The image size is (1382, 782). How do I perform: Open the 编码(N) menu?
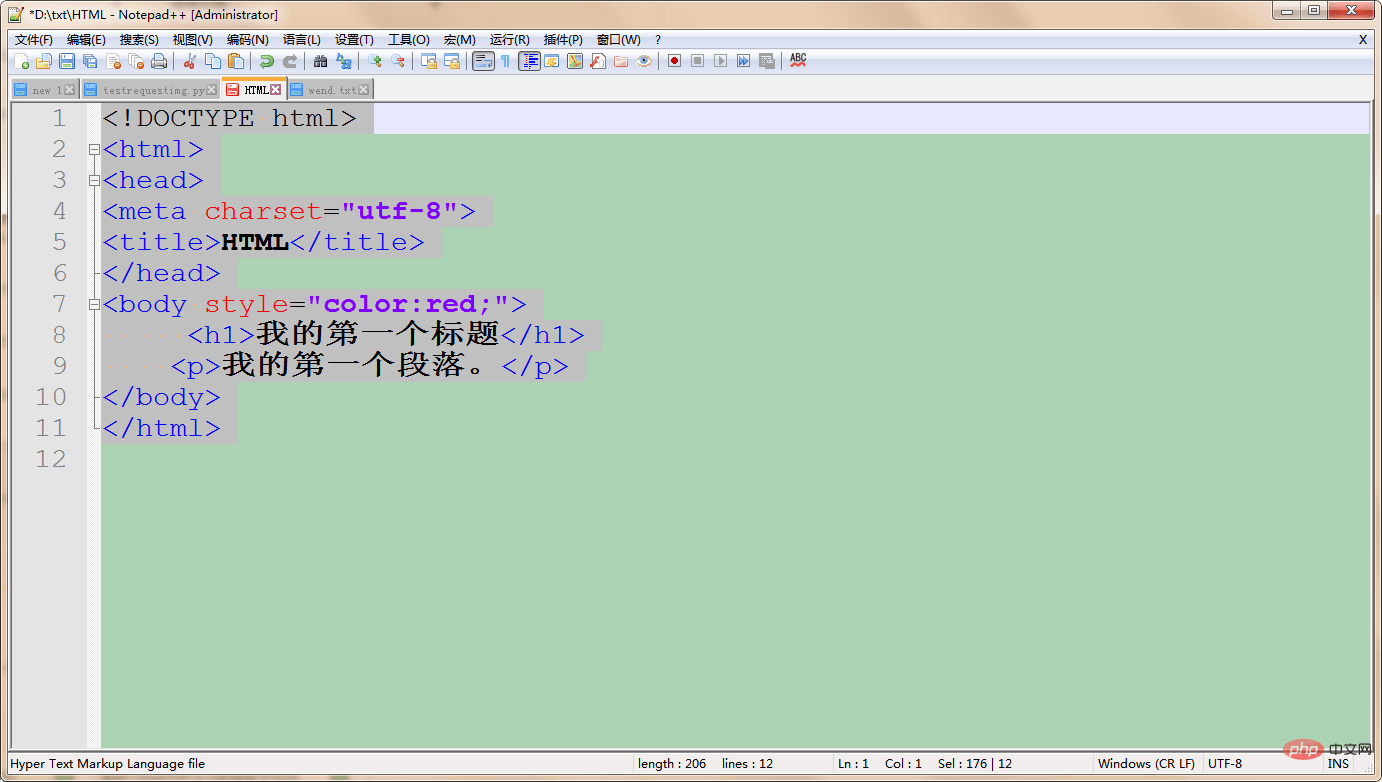tap(247, 40)
